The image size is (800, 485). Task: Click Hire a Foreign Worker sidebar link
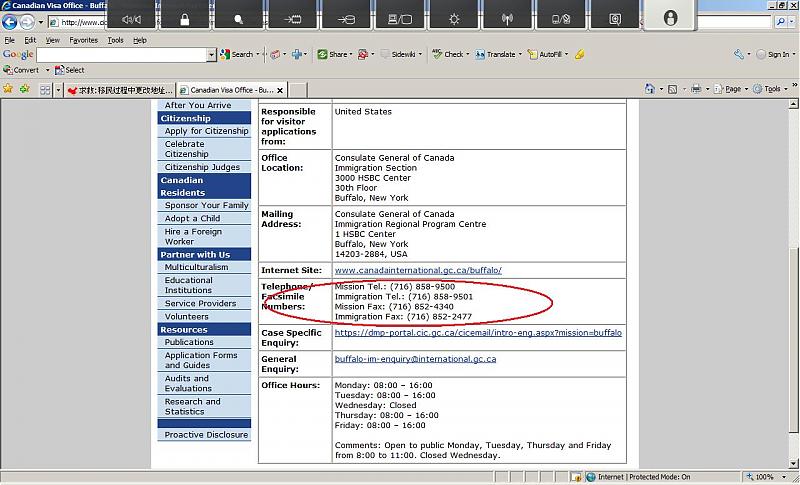click(x=193, y=236)
